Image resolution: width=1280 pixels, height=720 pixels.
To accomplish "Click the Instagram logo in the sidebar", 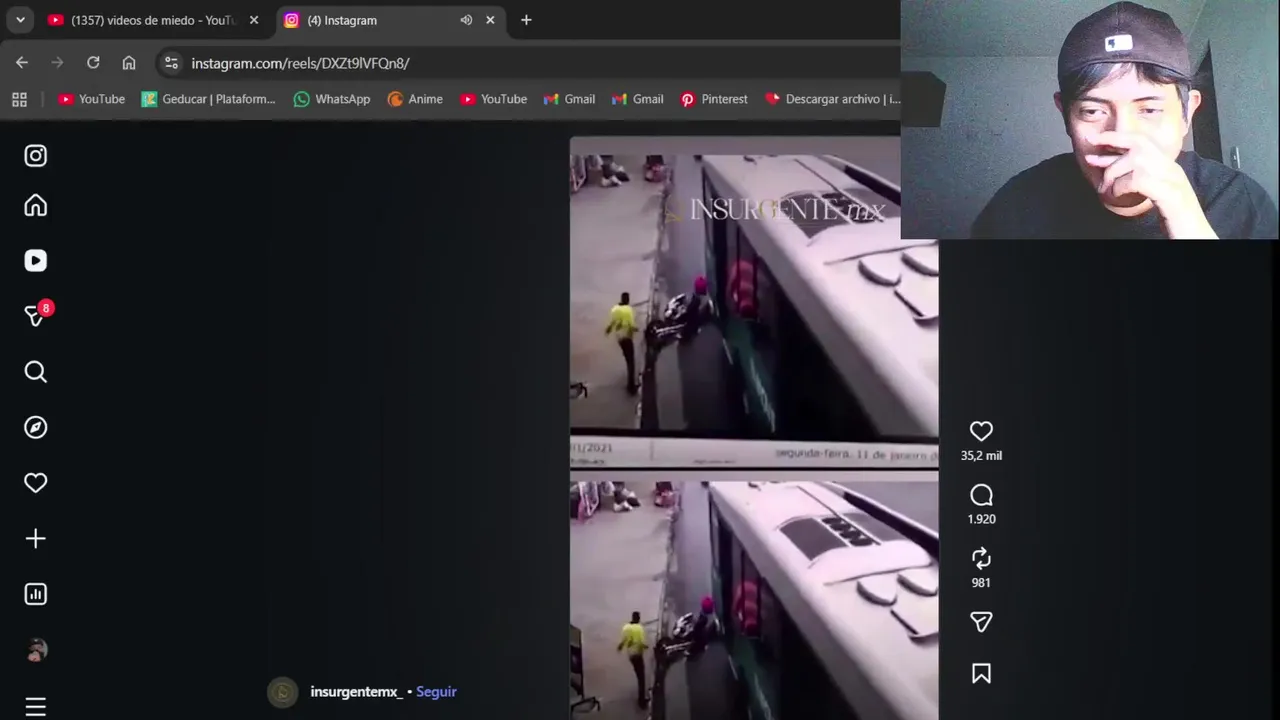I will pyautogui.click(x=36, y=156).
